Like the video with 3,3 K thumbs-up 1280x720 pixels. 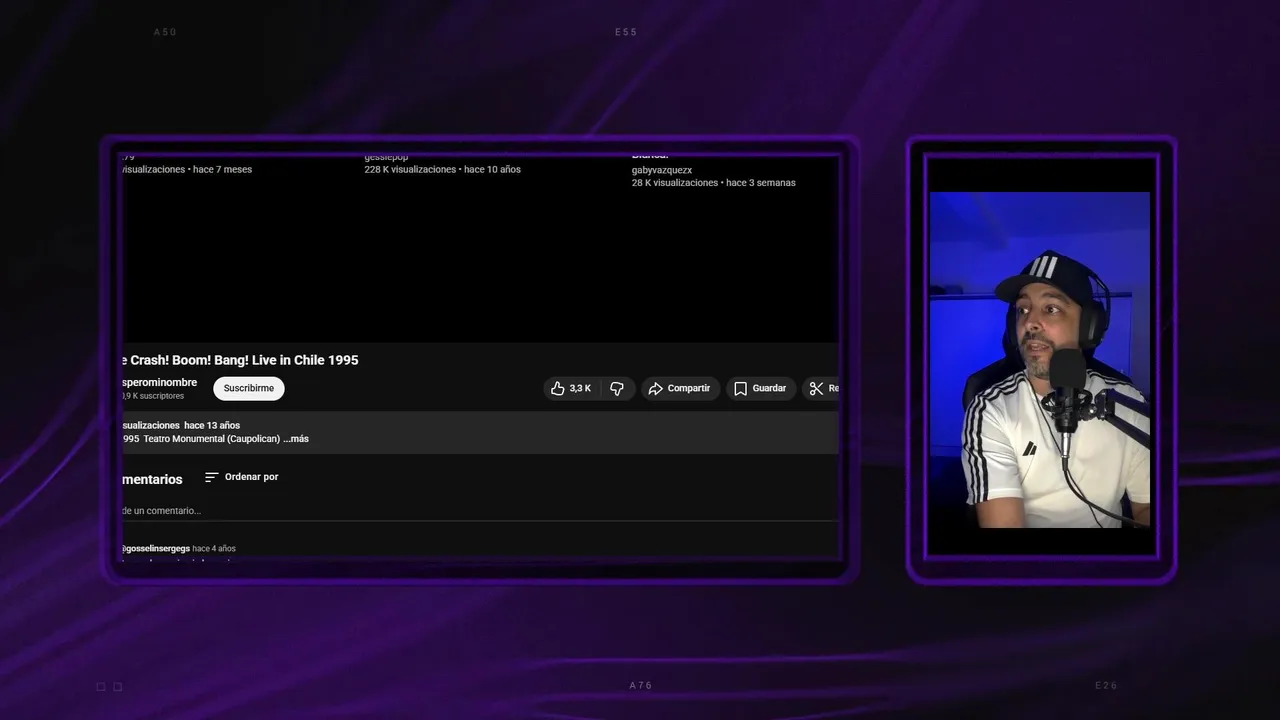pos(571,388)
